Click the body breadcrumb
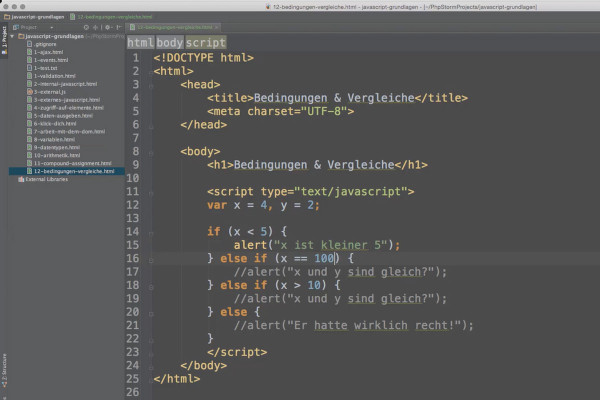The height and width of the screenshot is (400, 600). [170, 42]
